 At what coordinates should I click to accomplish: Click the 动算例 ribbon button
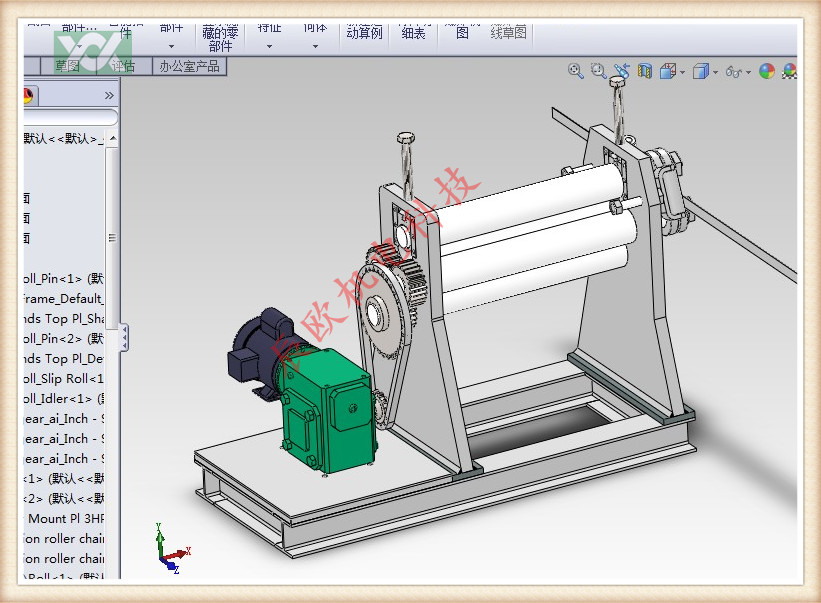click(x=364, y=32)
